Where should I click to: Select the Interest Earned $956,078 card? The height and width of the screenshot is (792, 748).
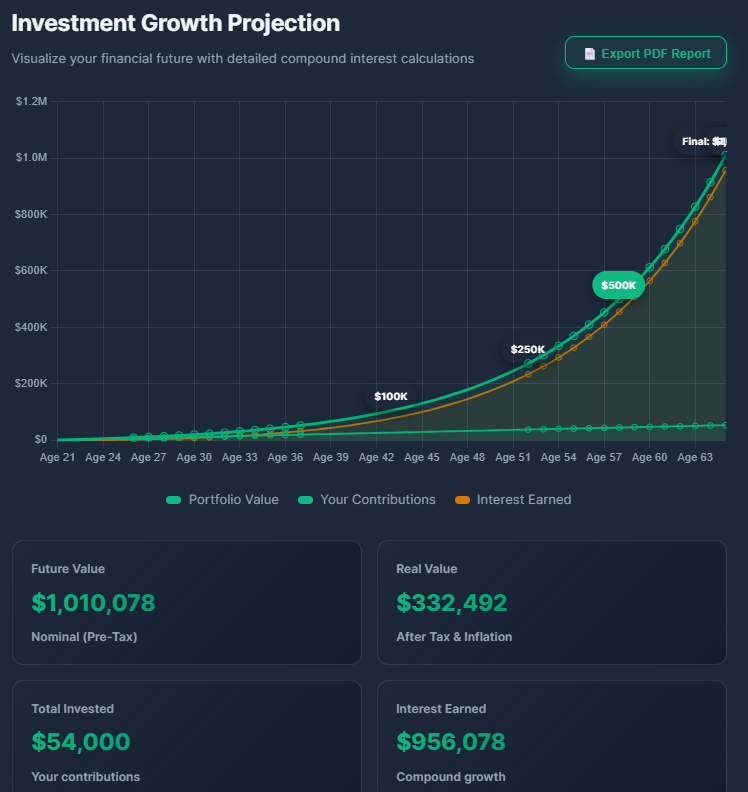tap(551, 740)
